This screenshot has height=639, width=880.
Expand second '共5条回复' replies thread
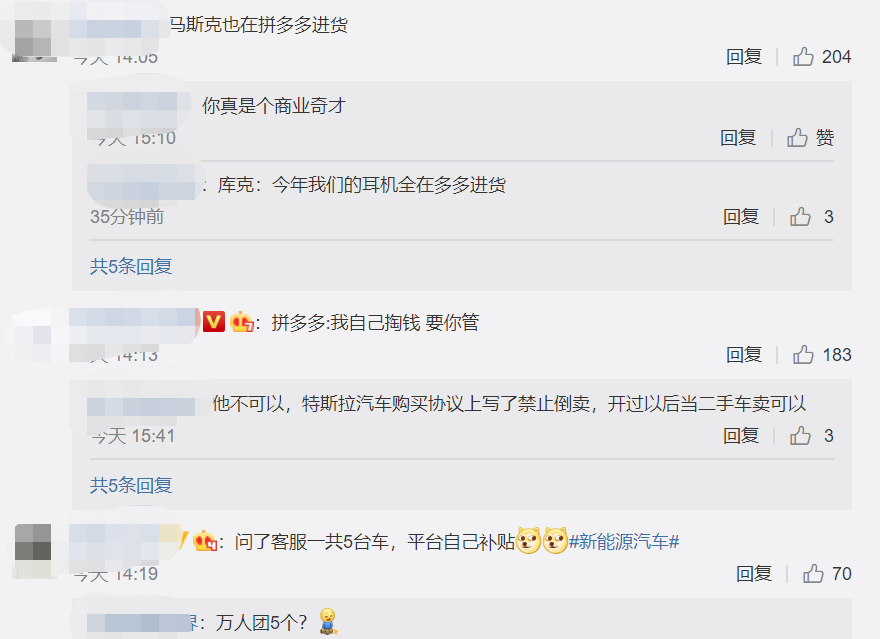point(131,485)
